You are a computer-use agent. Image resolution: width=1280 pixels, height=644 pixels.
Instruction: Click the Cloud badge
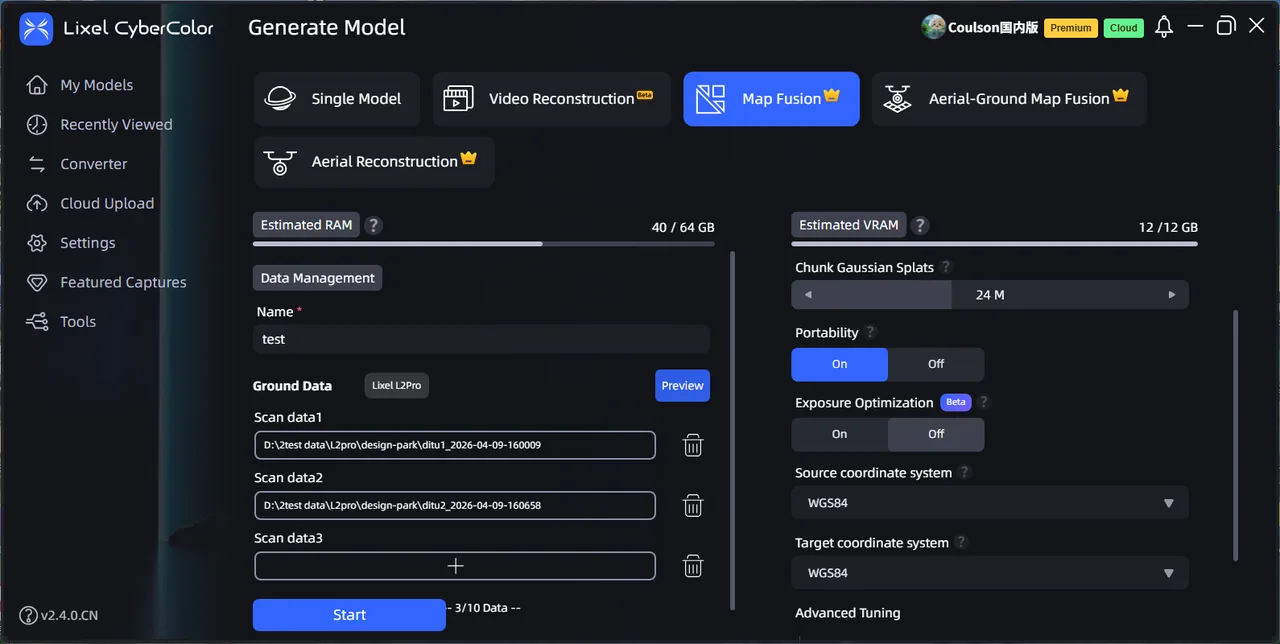(1124, 28)
